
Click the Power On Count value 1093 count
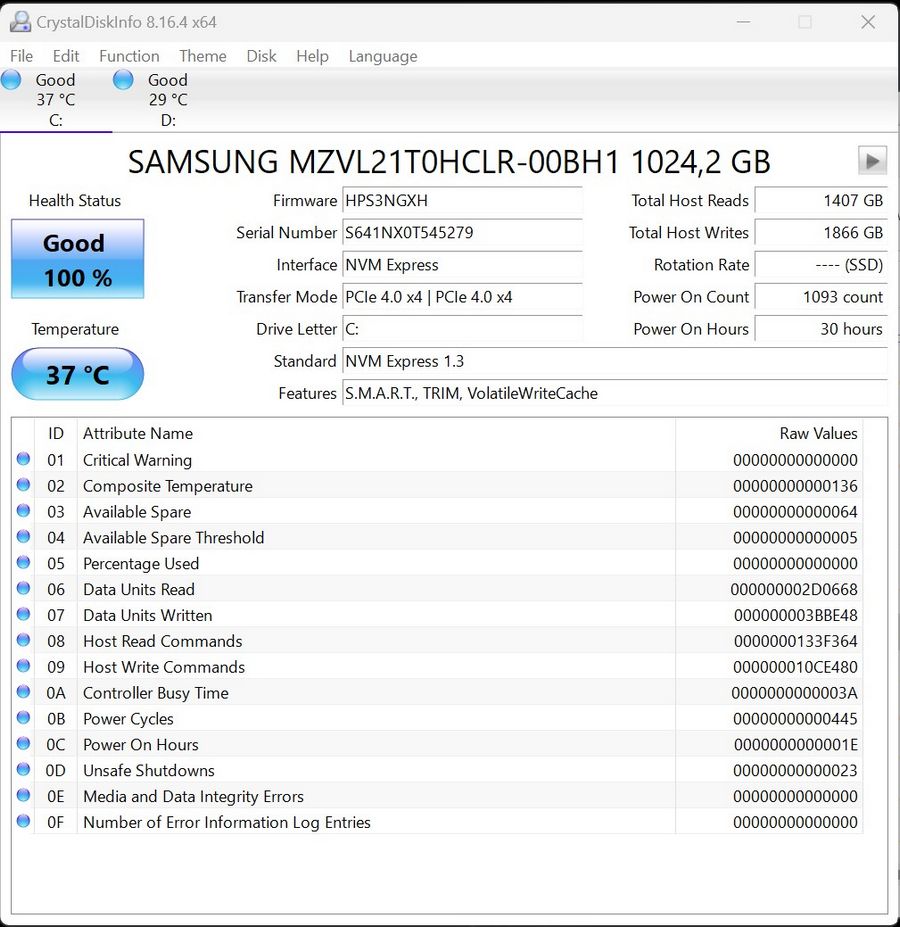coord(821,297)
